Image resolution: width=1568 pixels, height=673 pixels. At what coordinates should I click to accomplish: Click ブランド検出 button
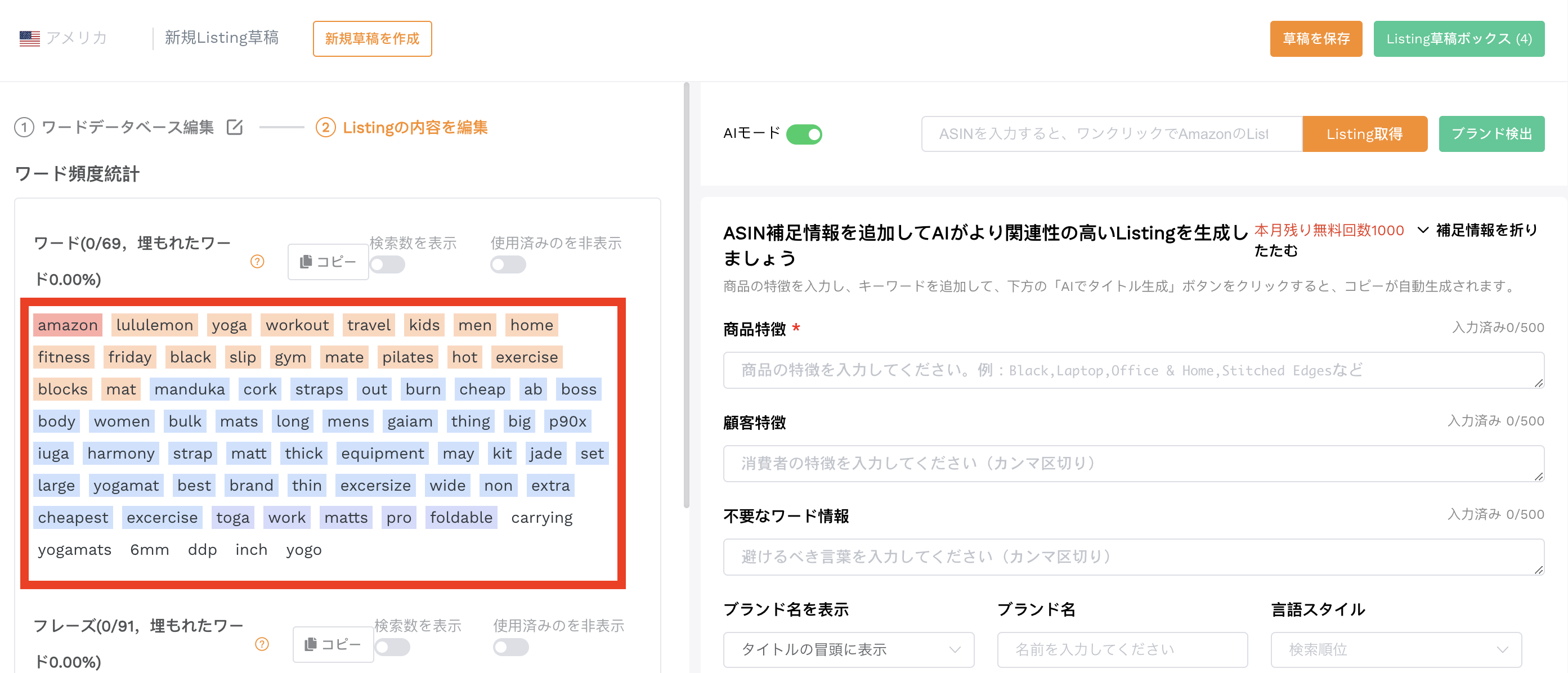pyautogui.click(x=1491, y=134)
